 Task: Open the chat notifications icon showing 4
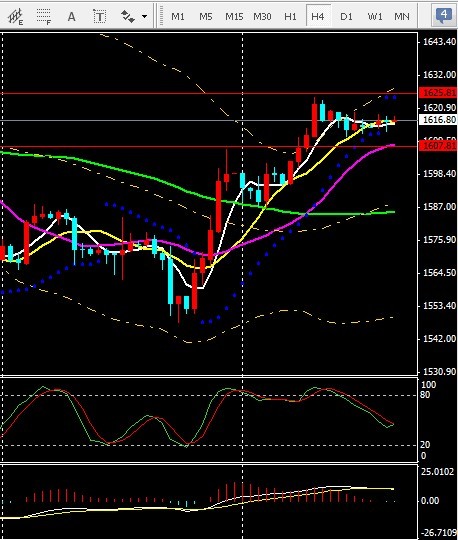click(444, 16)
